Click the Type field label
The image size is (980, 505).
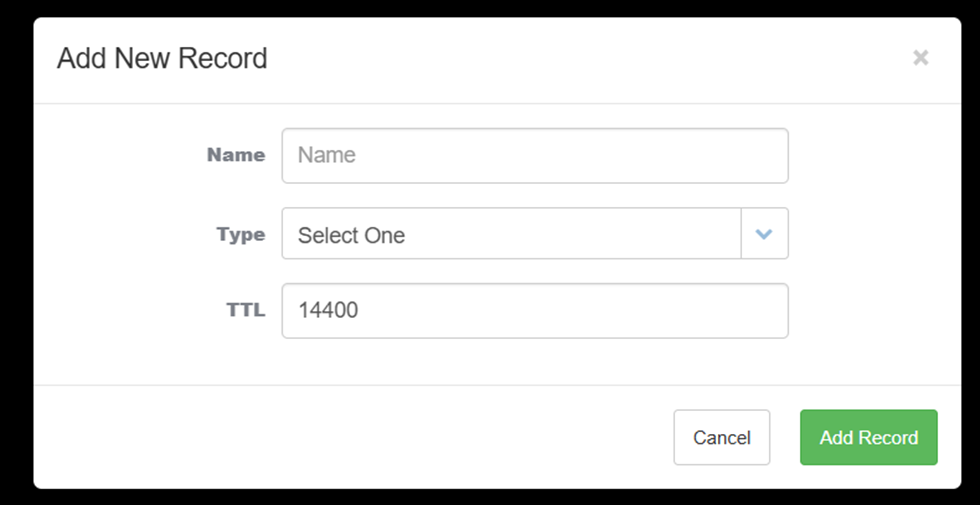241,235
